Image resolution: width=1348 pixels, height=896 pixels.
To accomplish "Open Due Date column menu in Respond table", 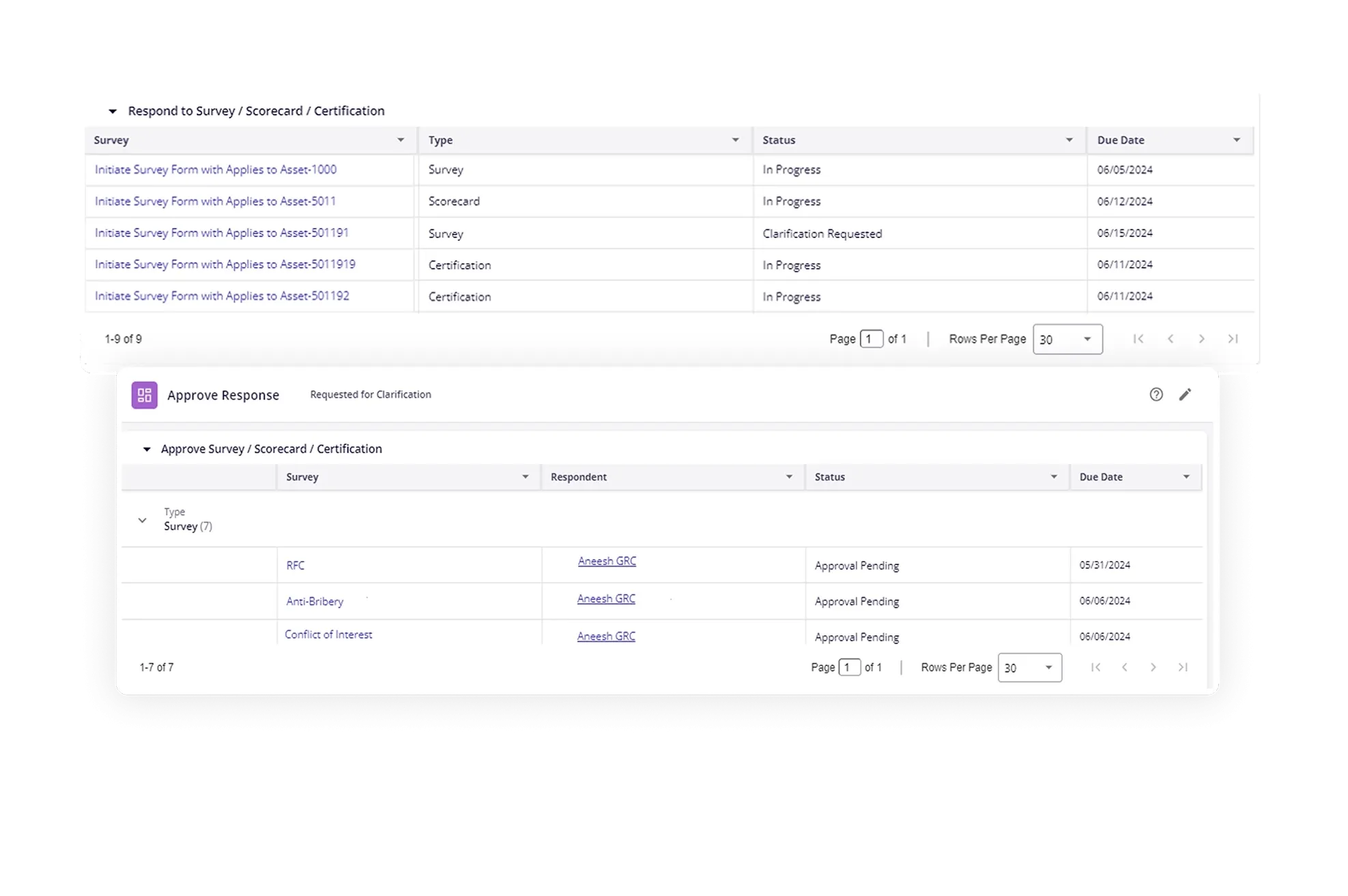I will (1236, 140).
